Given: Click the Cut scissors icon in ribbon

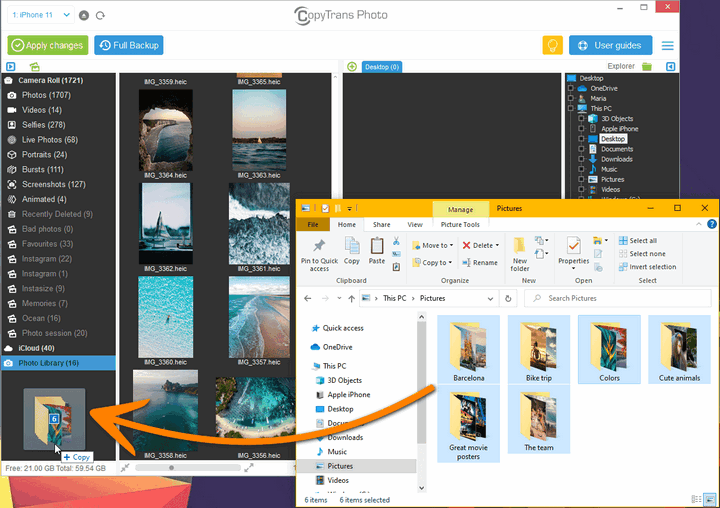Looking at the screenshot, I should [396, 241].
